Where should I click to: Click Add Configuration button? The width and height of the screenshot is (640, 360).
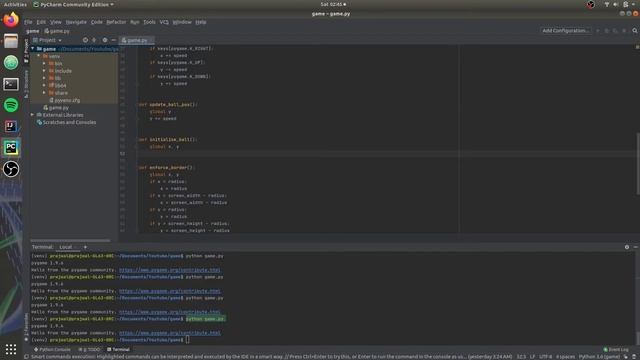pyautogui.click(x=565, y=31)
